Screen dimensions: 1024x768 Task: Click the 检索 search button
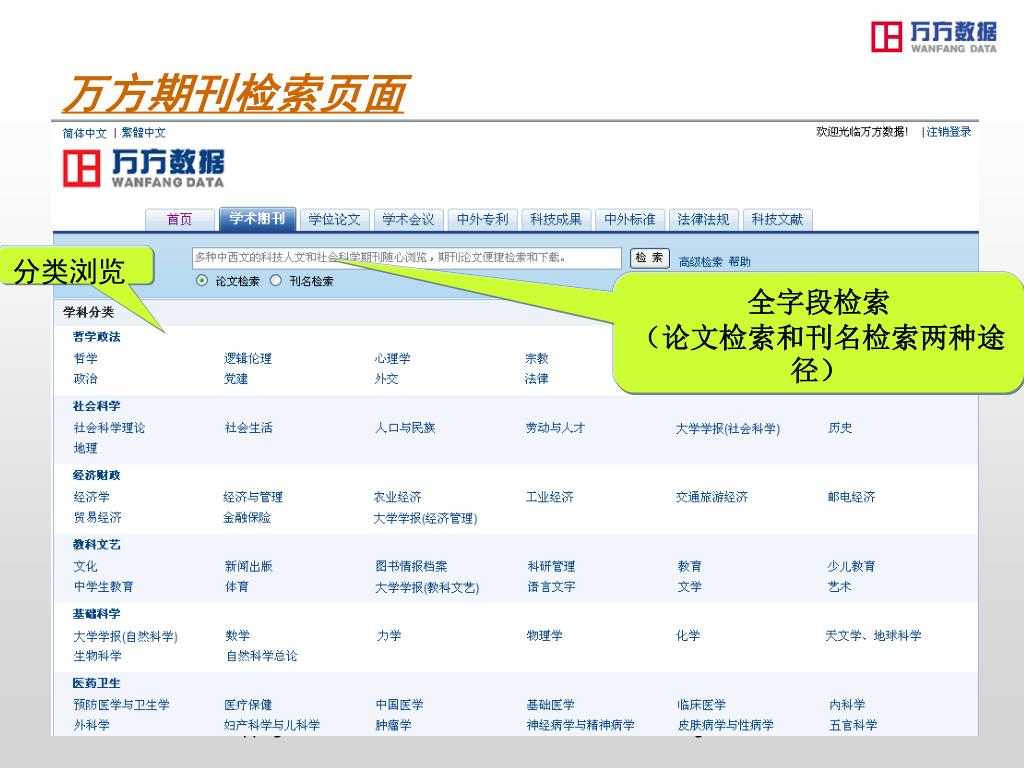[x=650, y=258]
